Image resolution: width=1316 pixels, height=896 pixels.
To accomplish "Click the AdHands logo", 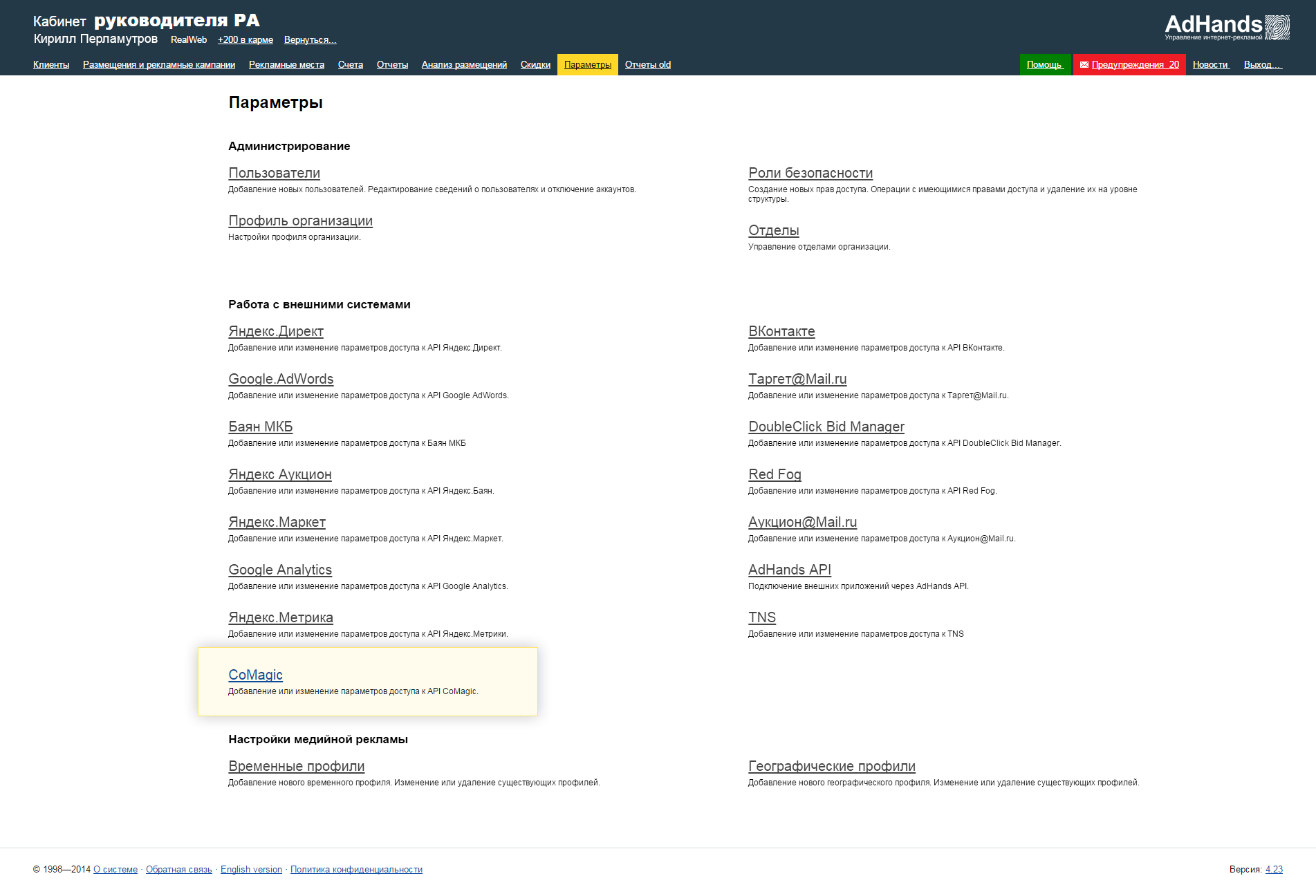I will coord(1227,27).
